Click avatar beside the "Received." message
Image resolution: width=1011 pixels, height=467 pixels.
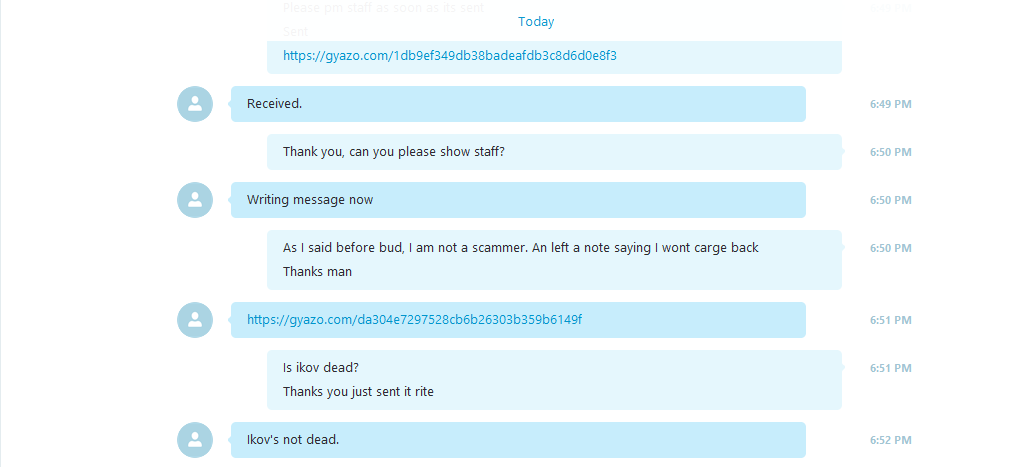pos(195,104)
